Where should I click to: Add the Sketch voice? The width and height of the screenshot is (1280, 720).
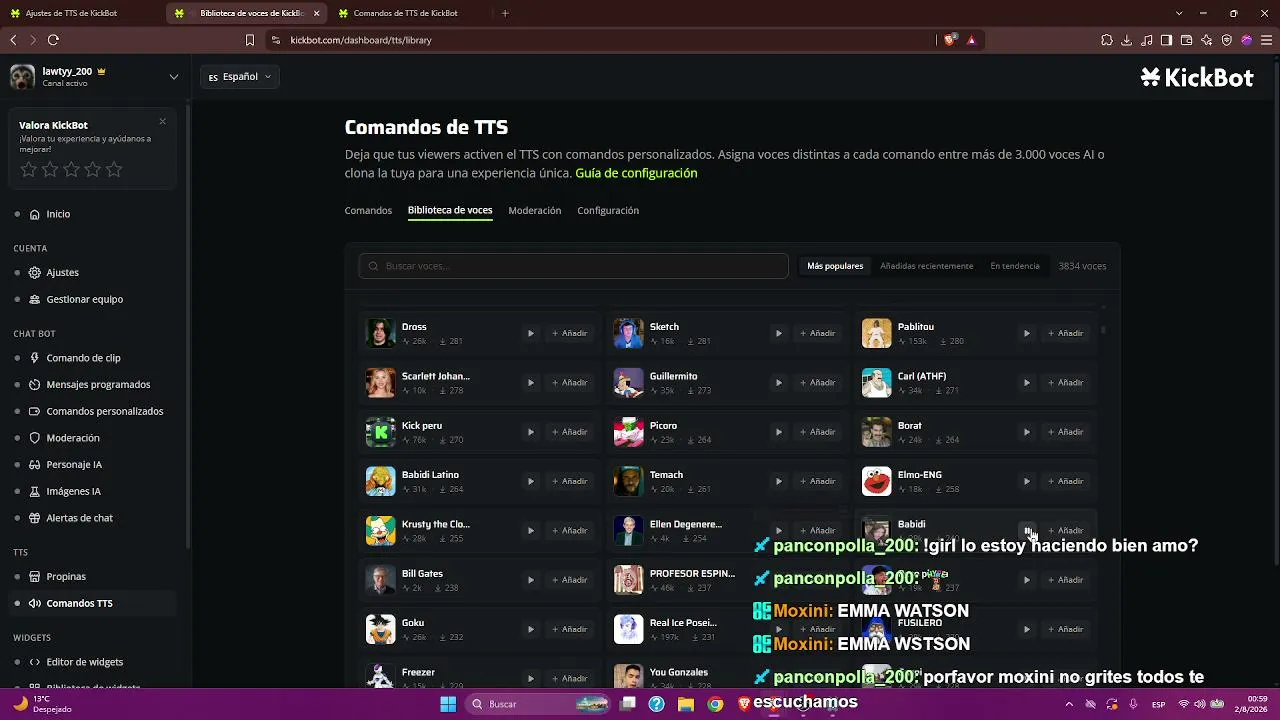point(818,333)
